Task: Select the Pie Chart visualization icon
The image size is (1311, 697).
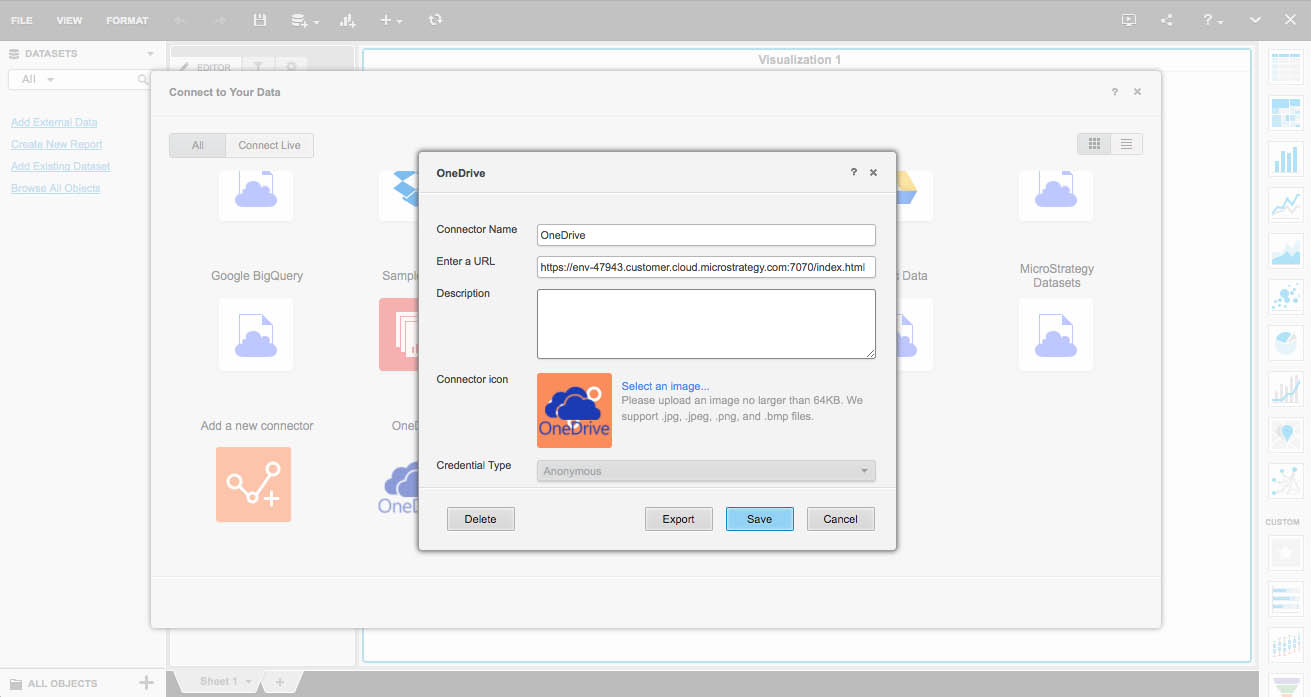Action: [x=1284, y=342]
